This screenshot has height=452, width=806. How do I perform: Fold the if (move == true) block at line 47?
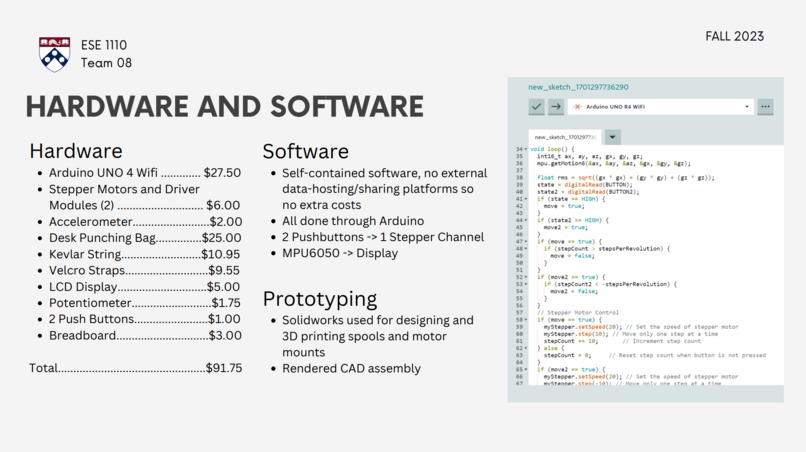pos(525,241)
